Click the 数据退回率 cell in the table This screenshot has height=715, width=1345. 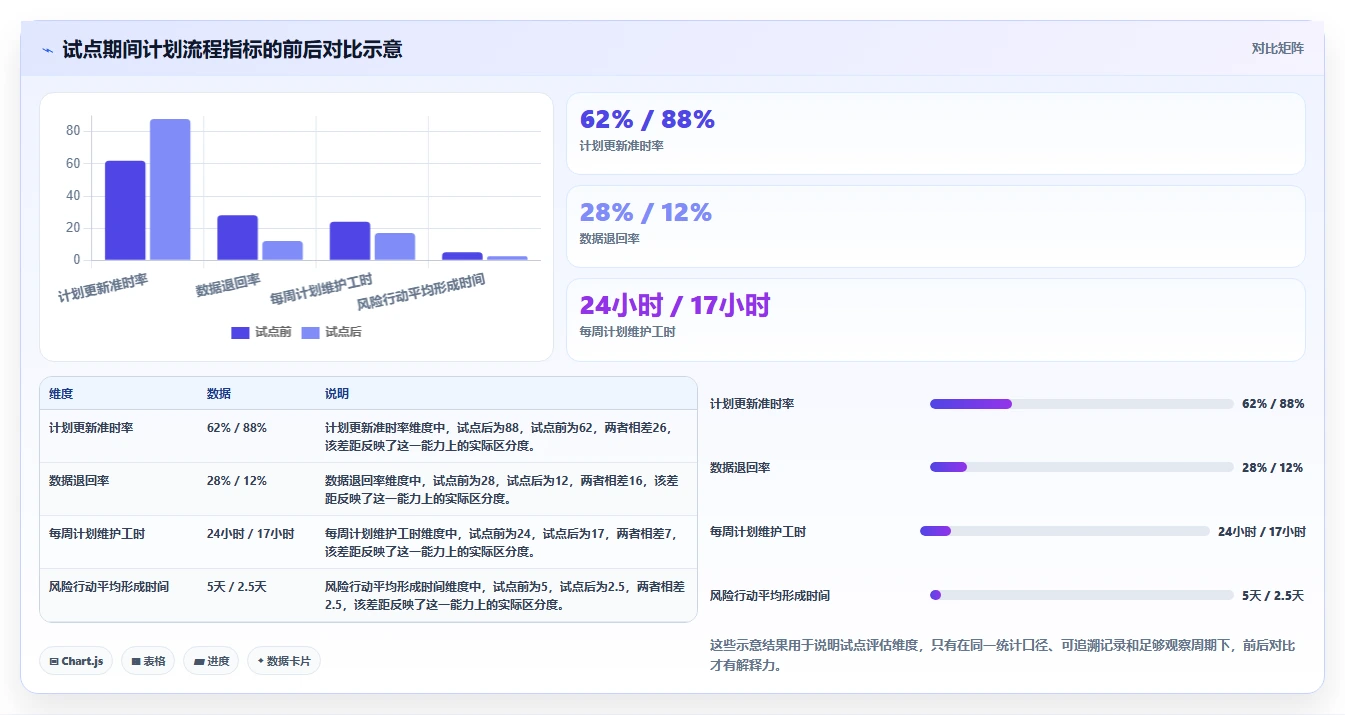79,481
